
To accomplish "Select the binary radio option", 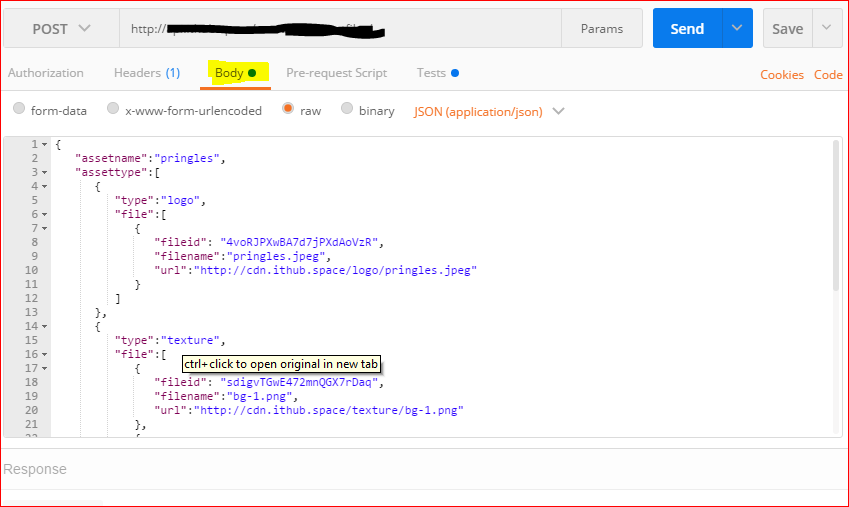I will 347,108.
